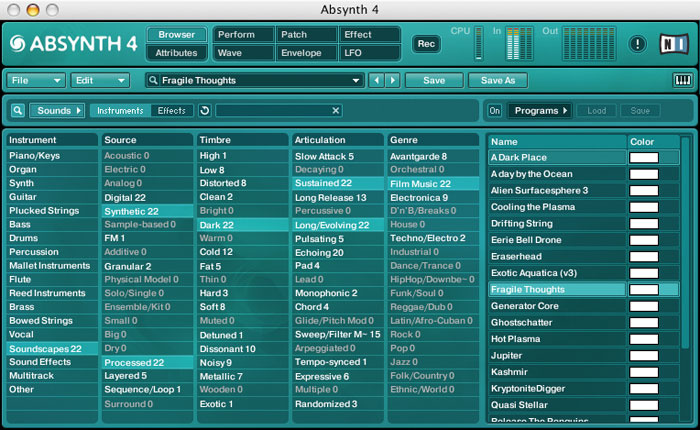Screen dimensions: 700x430
Task: Select the Electronica 9 genre attribute
Action: click(433, 197)
